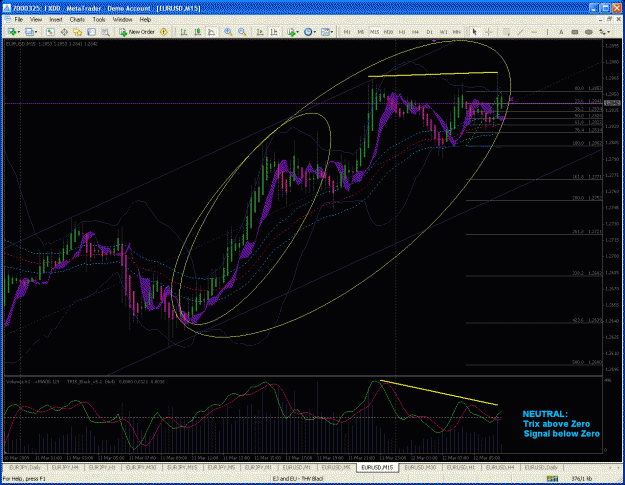Open the Charts menu

click(77, 20)
